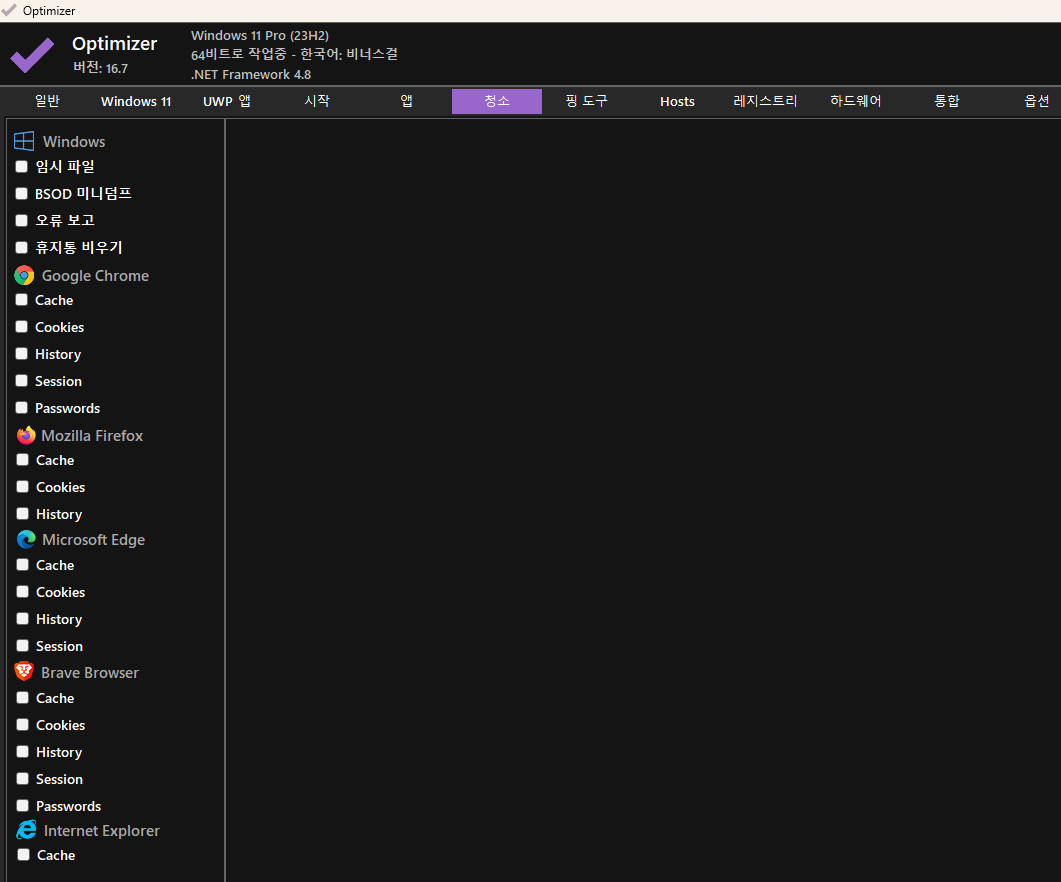Click the .NET Framework 4.8 text

251,74
